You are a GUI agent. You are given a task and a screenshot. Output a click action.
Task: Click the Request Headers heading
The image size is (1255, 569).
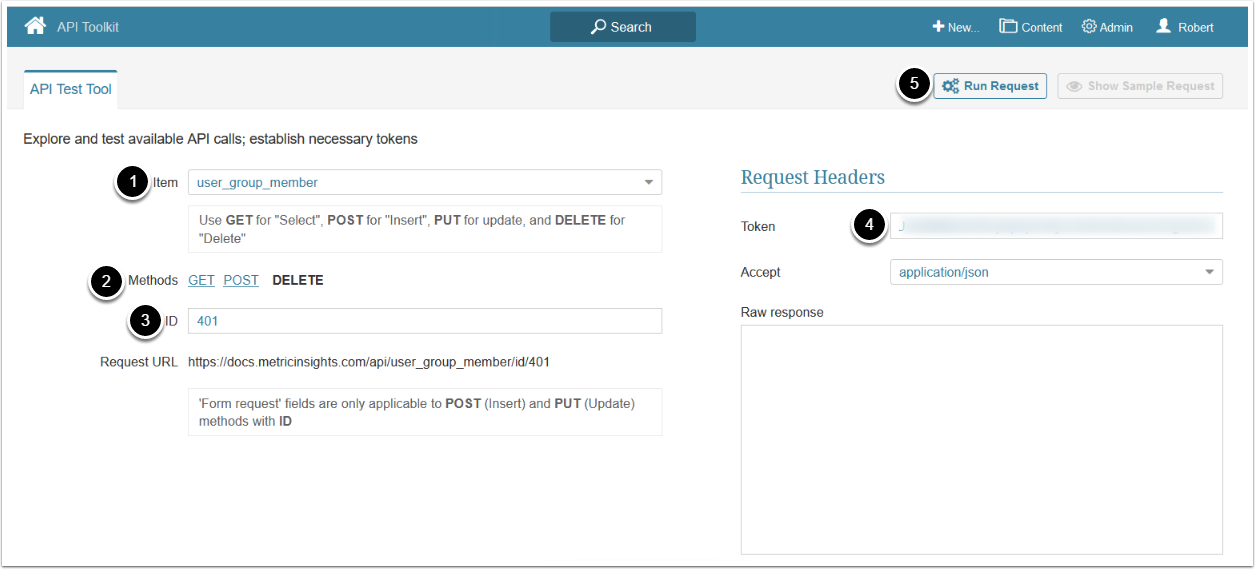(812, 177)
